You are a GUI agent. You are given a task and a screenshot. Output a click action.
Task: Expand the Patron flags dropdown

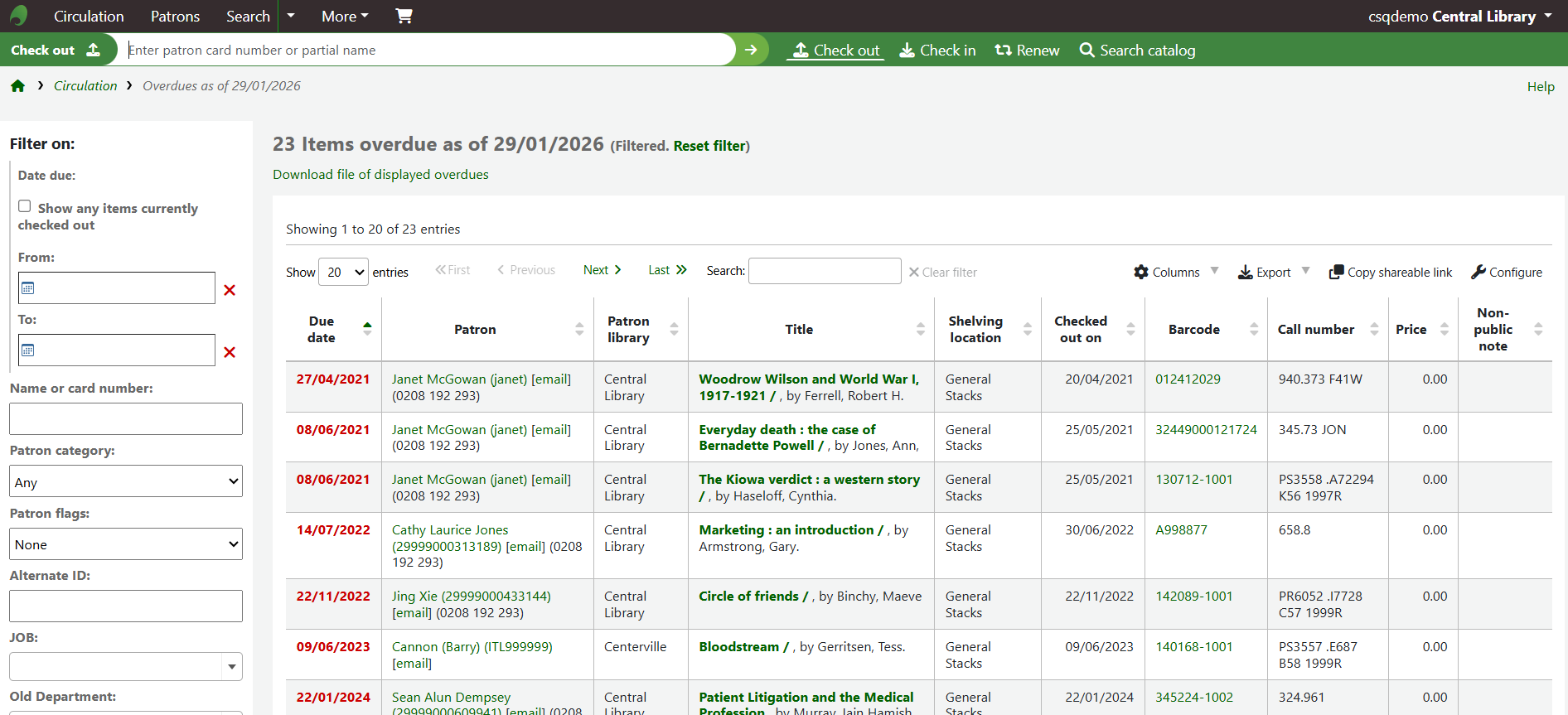126,544
